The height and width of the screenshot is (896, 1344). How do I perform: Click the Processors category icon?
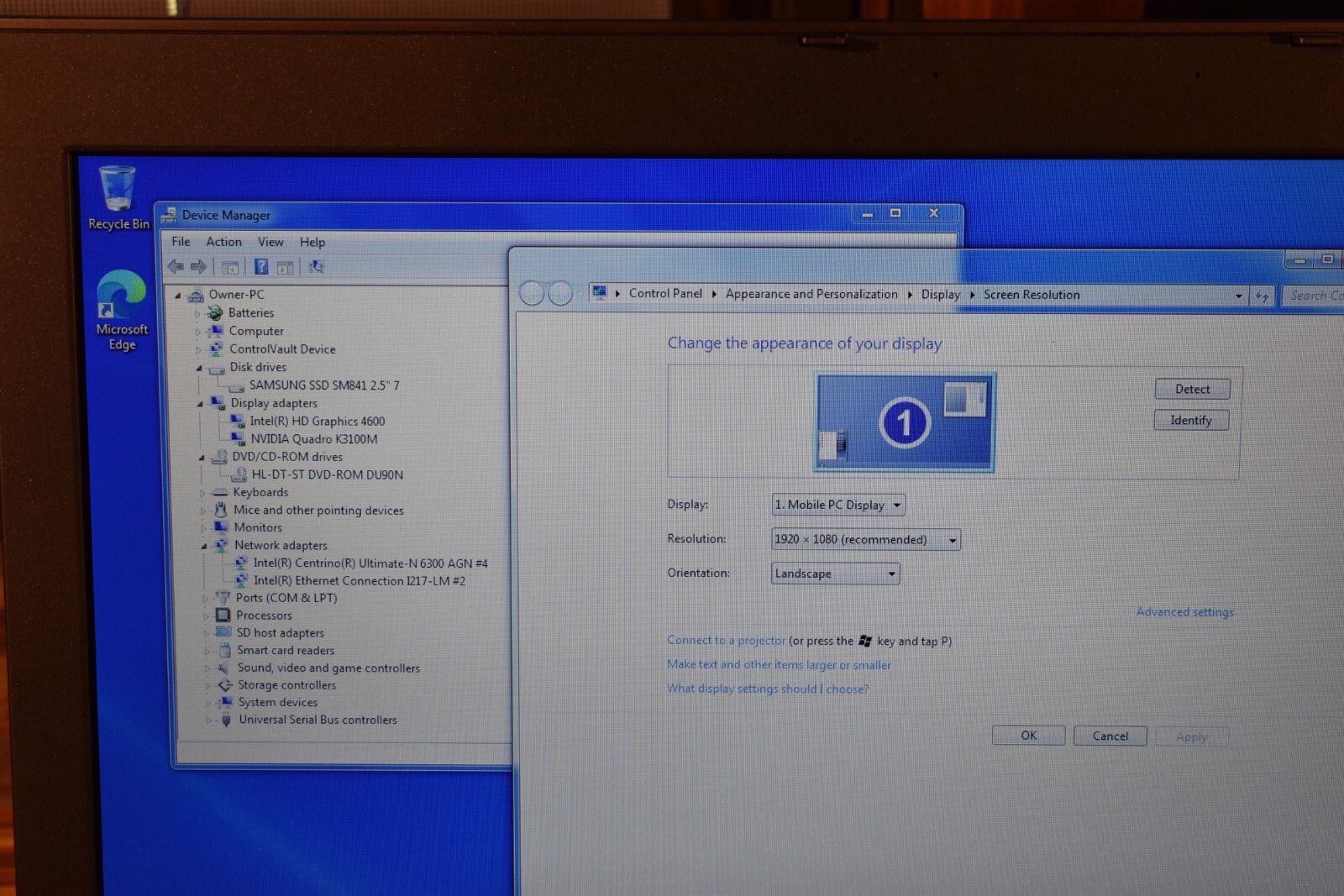coord(223,615)
